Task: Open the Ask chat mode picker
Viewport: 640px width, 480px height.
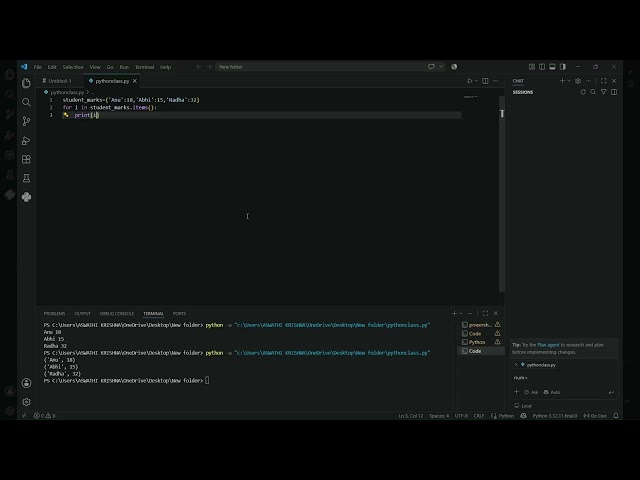Action: tap(531, 392)
